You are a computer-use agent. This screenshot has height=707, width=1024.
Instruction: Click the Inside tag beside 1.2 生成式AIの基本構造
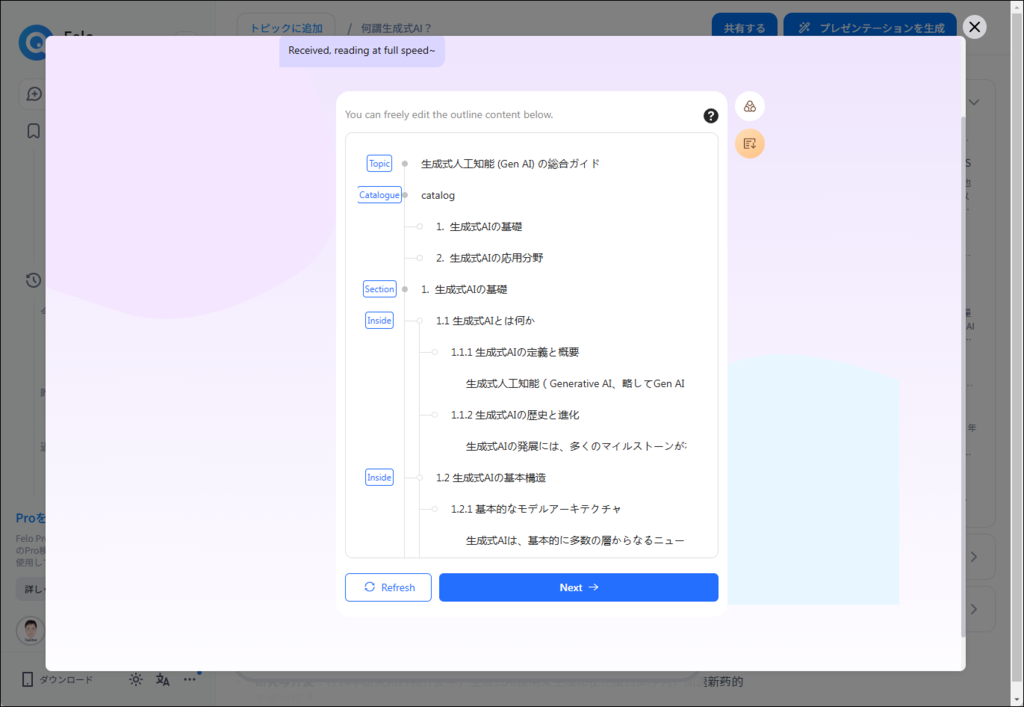(379, 477)
